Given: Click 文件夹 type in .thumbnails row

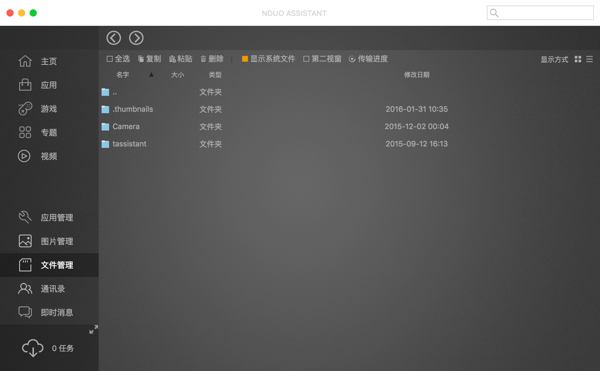Looking at the screenshot, I should (210, 109).
